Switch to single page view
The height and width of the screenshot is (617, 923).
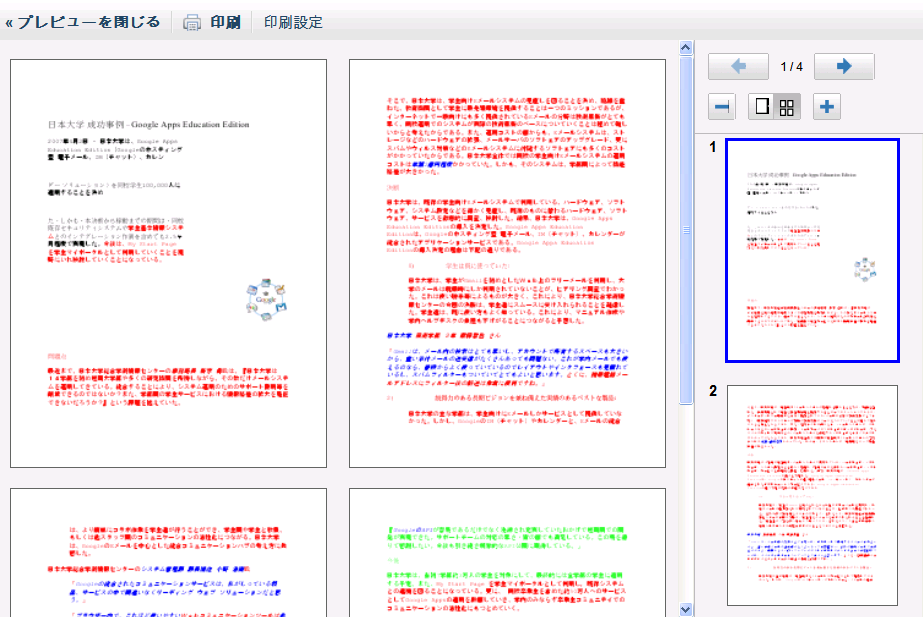pos(761,107)
